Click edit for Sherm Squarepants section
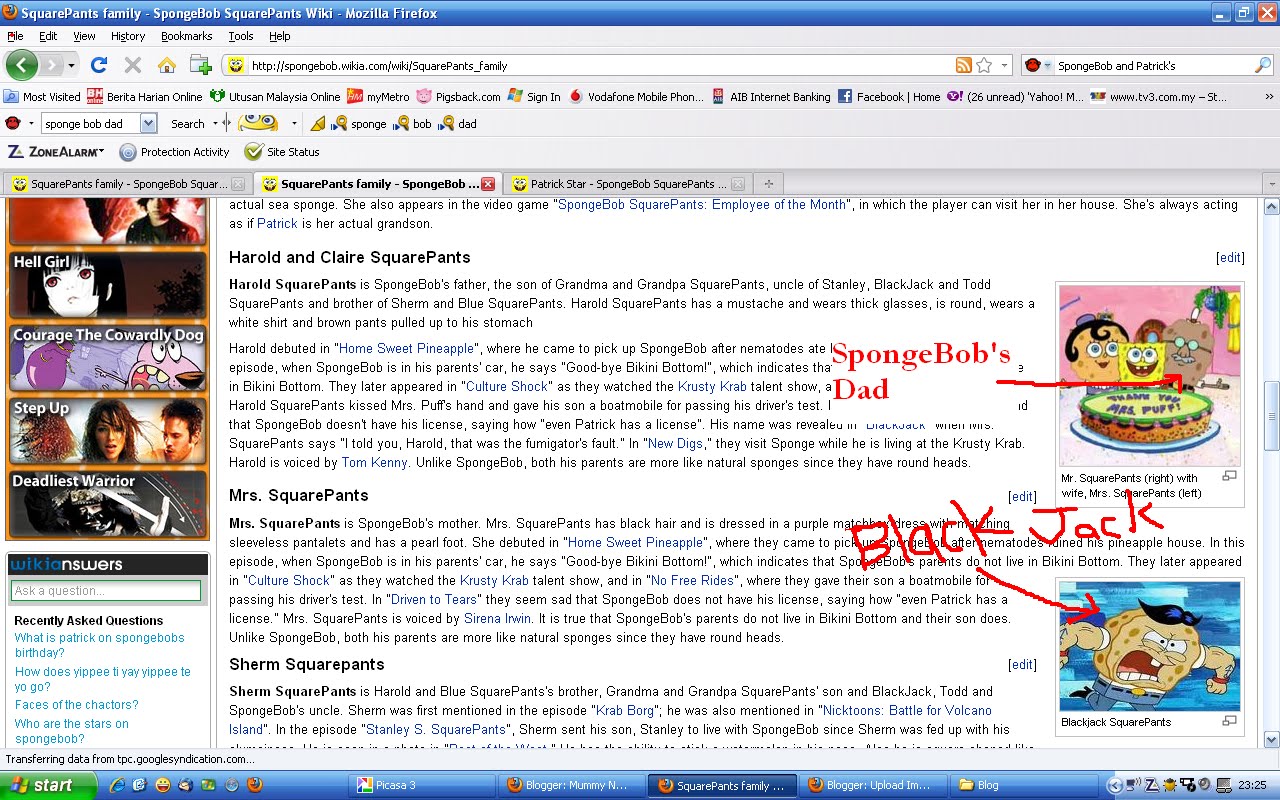Screen dimensions: 1280x800 (x=1022, y=665)
